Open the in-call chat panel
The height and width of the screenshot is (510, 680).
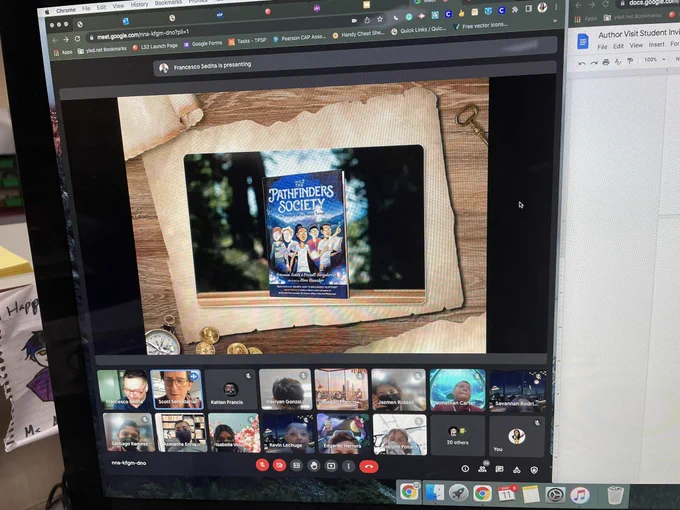[x=500, y=469]
